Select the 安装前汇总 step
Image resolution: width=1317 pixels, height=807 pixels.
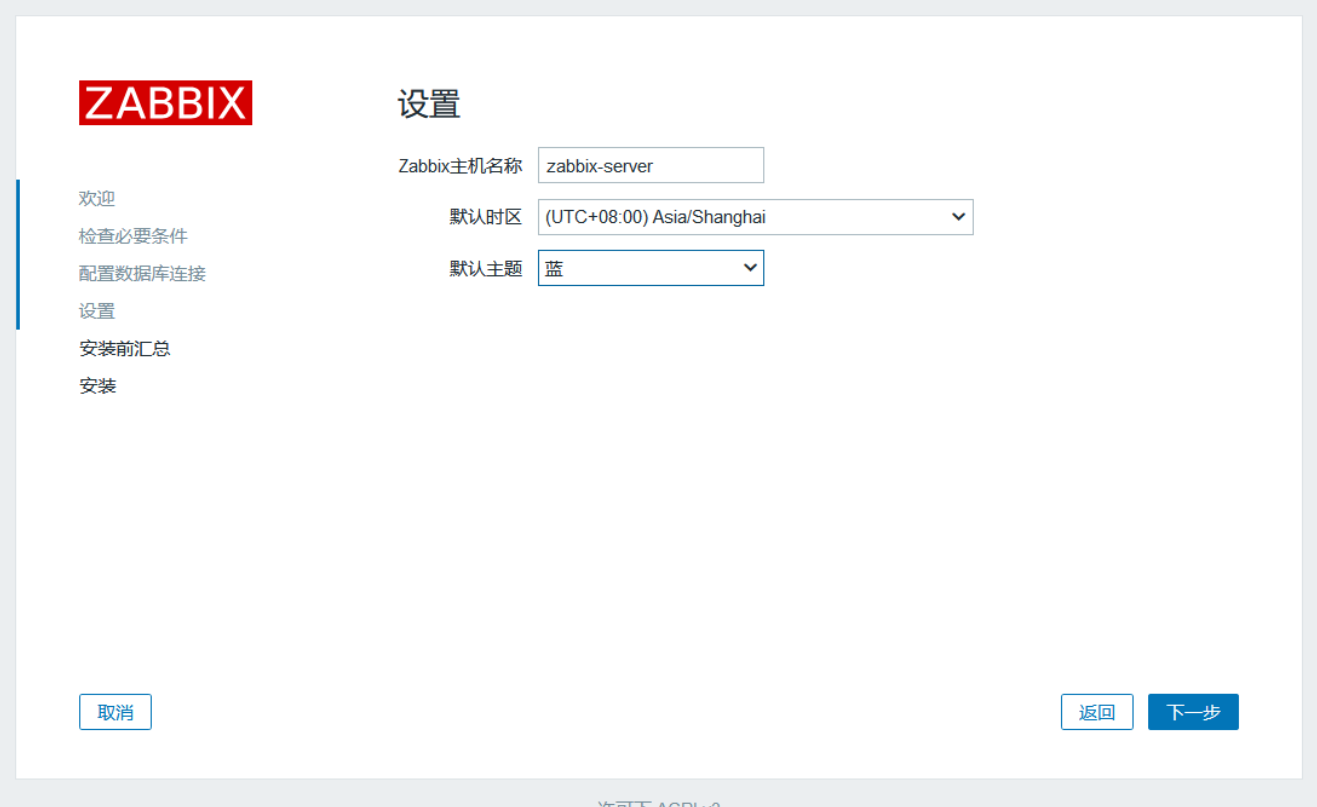(124, 348)
